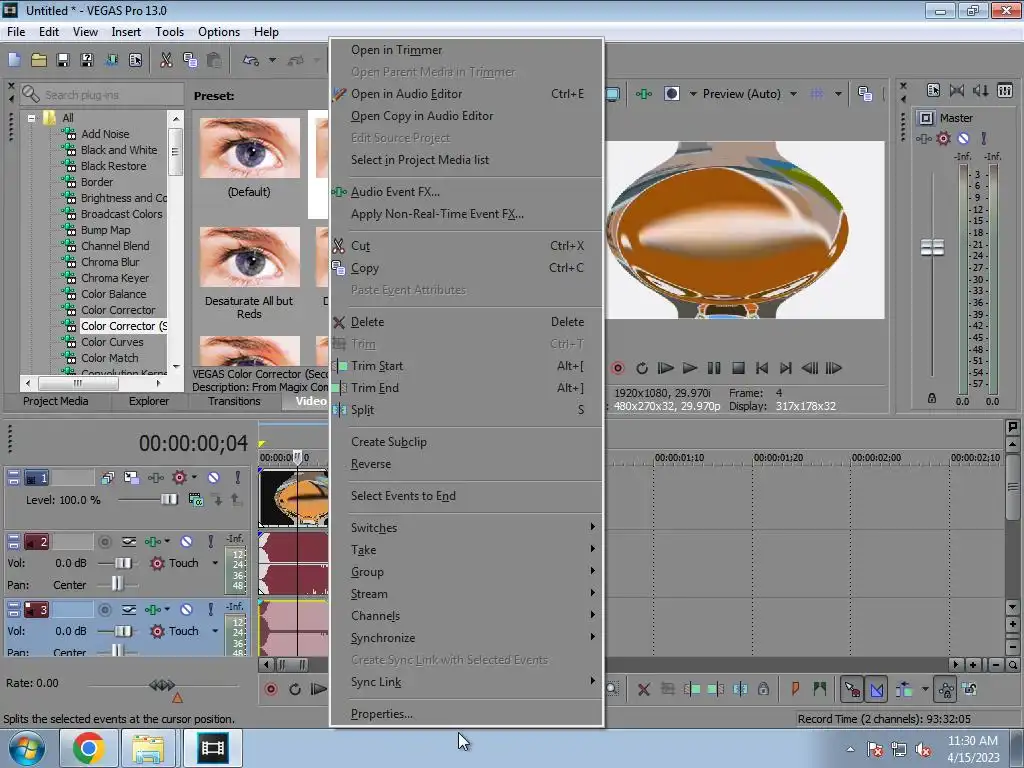Play the project from the preview controls
Image resolution: width=1024 pixels, height=768 pixels.
coord(690,368)
